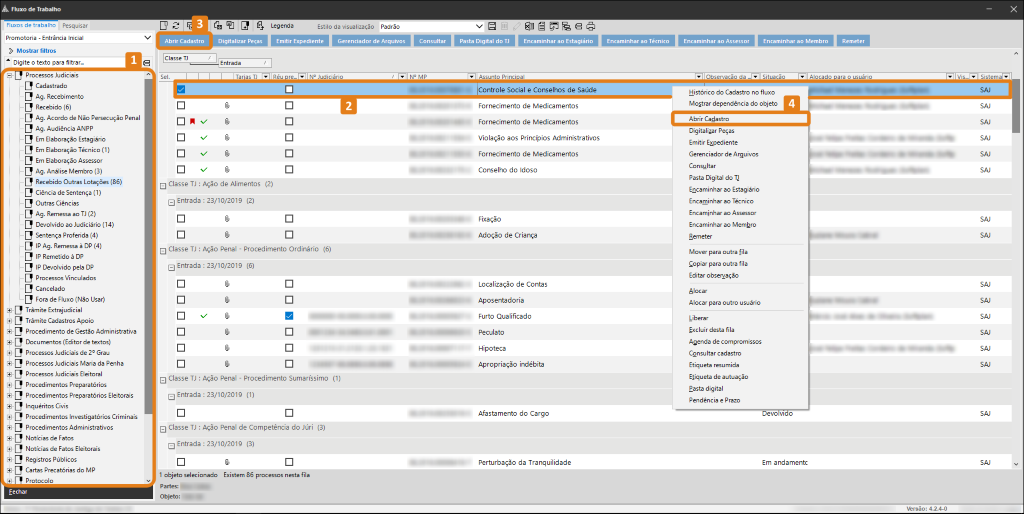The width and height of the screenshot is (1024, 514).
Task: Tick selection checkbox for Conselho do Idoso row
Action: 181,170
